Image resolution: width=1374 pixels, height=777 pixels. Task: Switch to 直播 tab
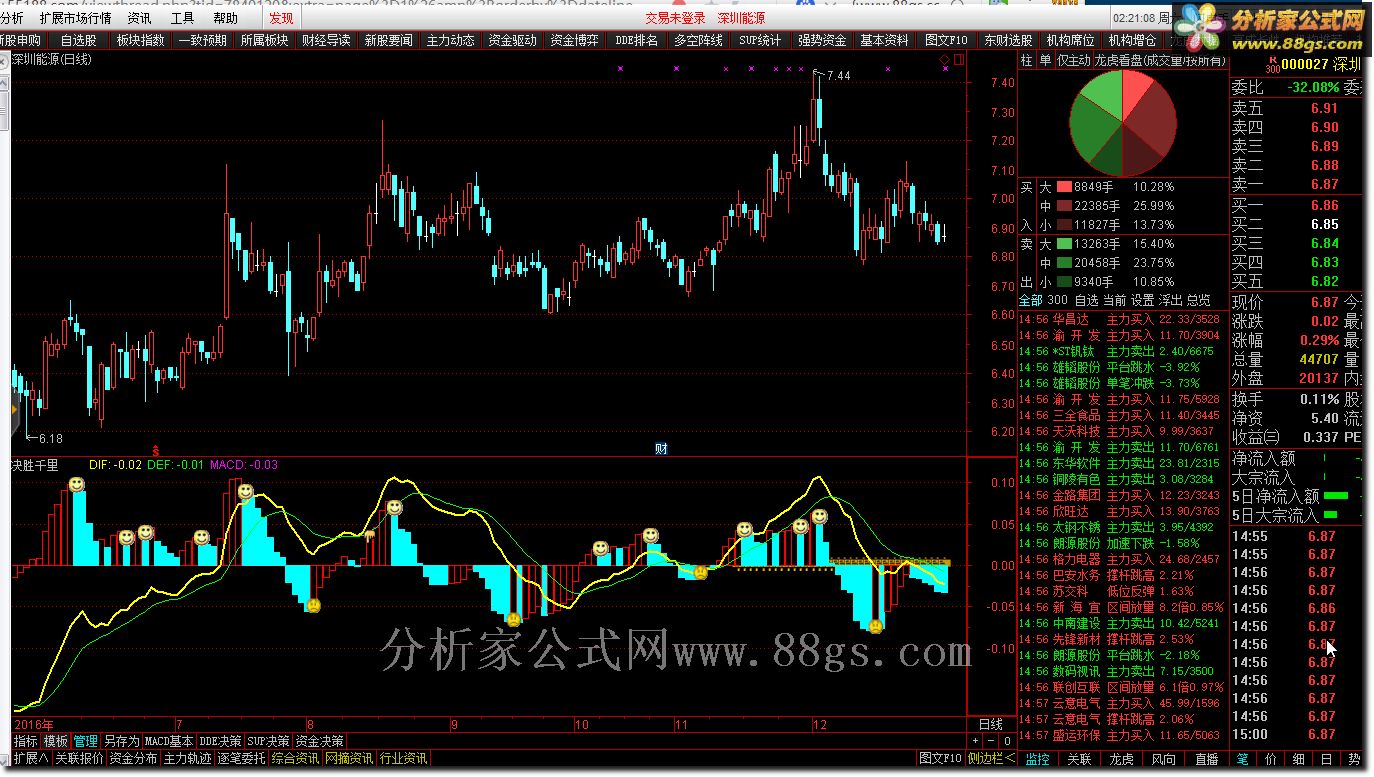[1206, 759]
